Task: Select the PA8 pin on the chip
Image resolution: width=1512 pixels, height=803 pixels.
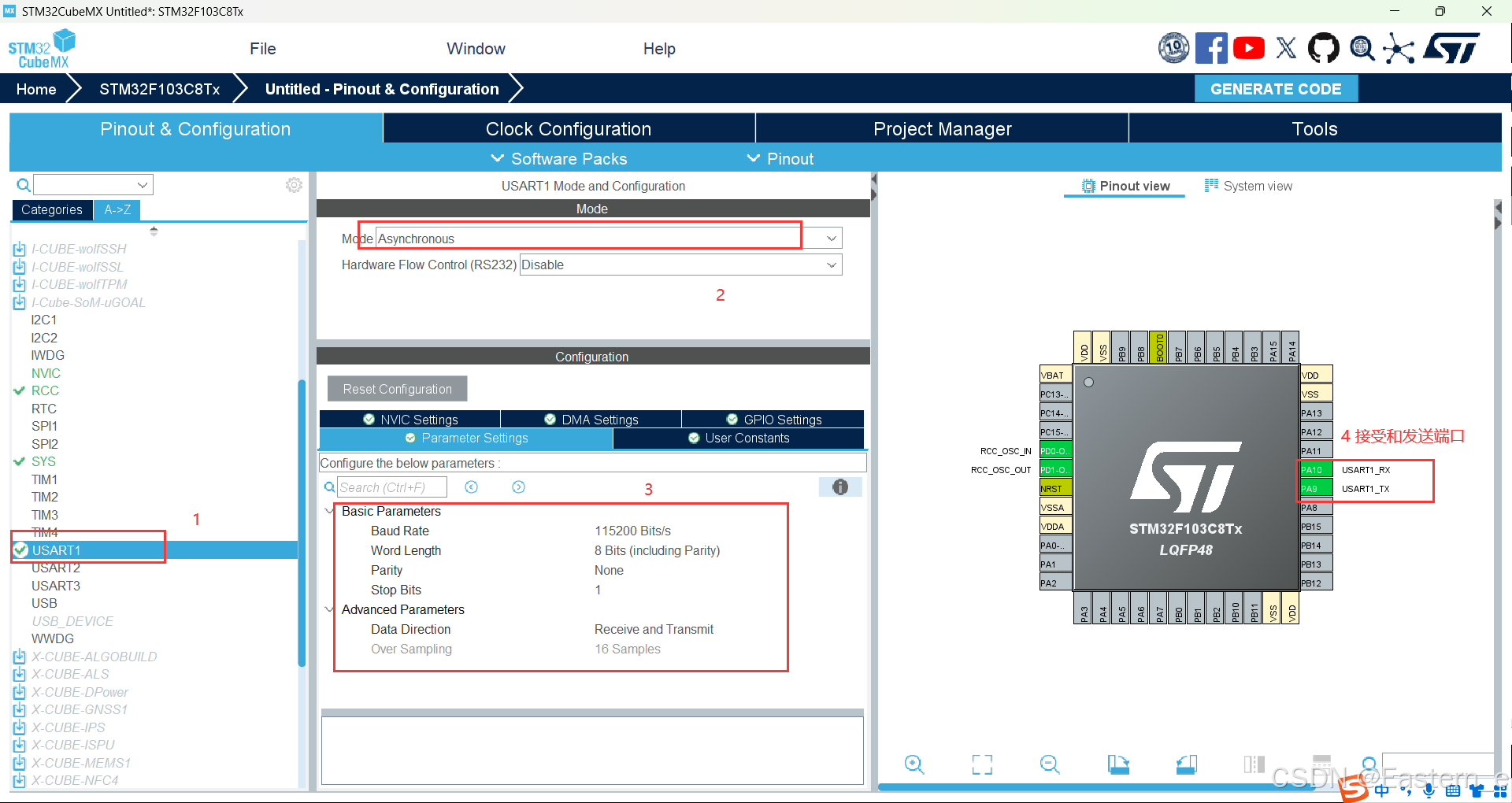Action: click(x=1316, y=508)
